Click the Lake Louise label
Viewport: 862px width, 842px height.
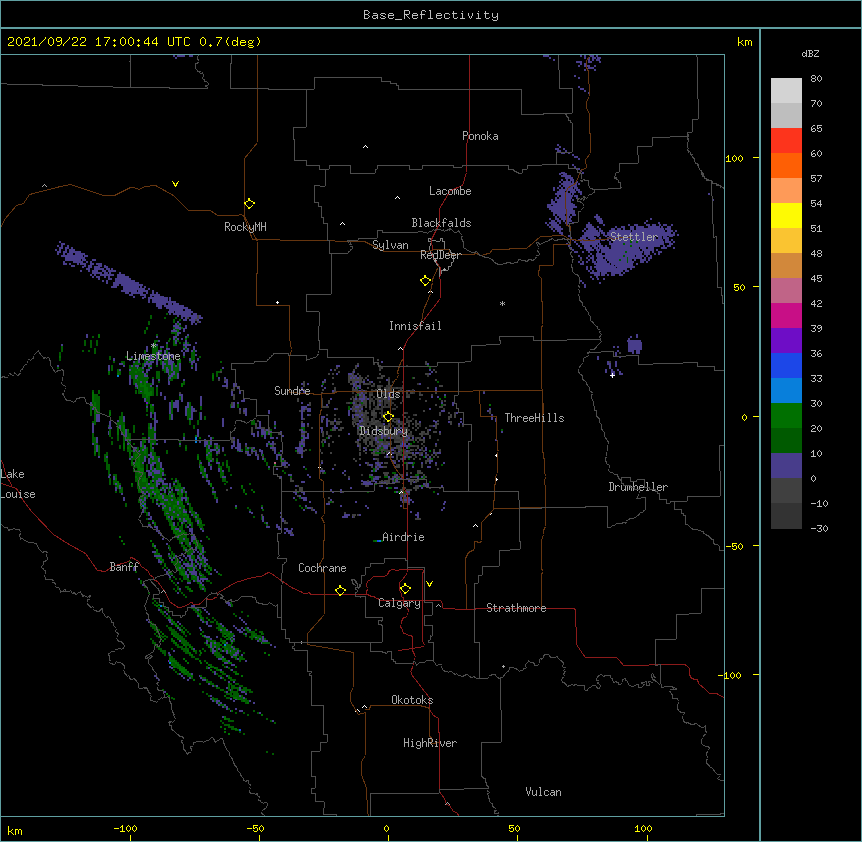click(18, 484)
